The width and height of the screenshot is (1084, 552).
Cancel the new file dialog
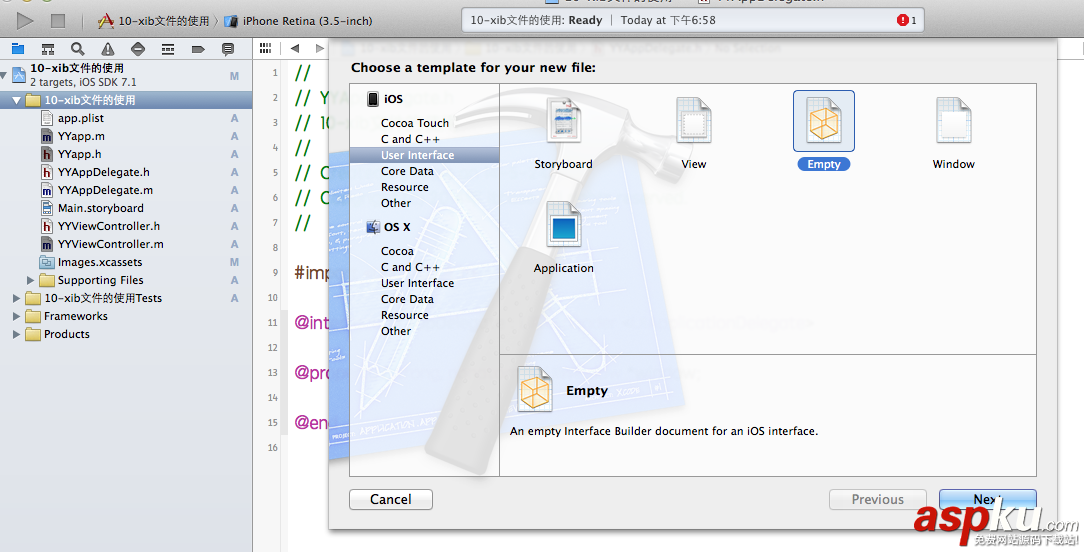[391, 499]
